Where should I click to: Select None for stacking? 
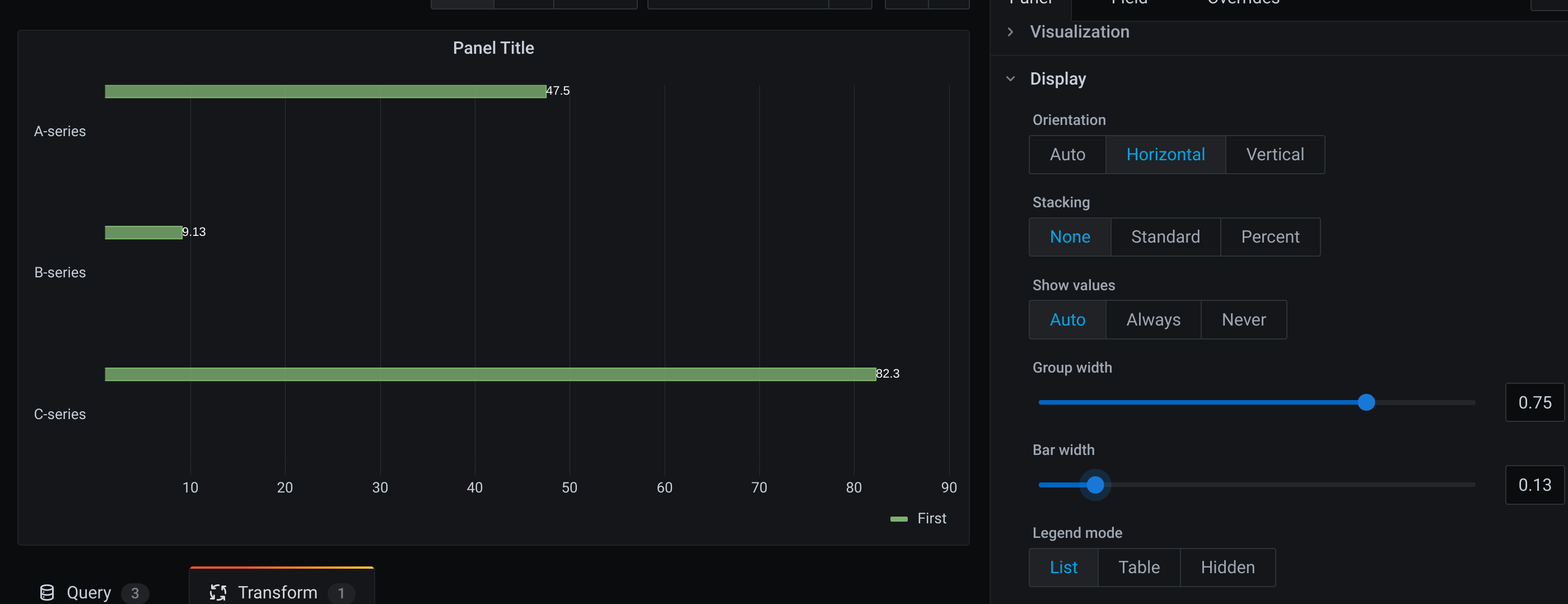coord(1070,237)
